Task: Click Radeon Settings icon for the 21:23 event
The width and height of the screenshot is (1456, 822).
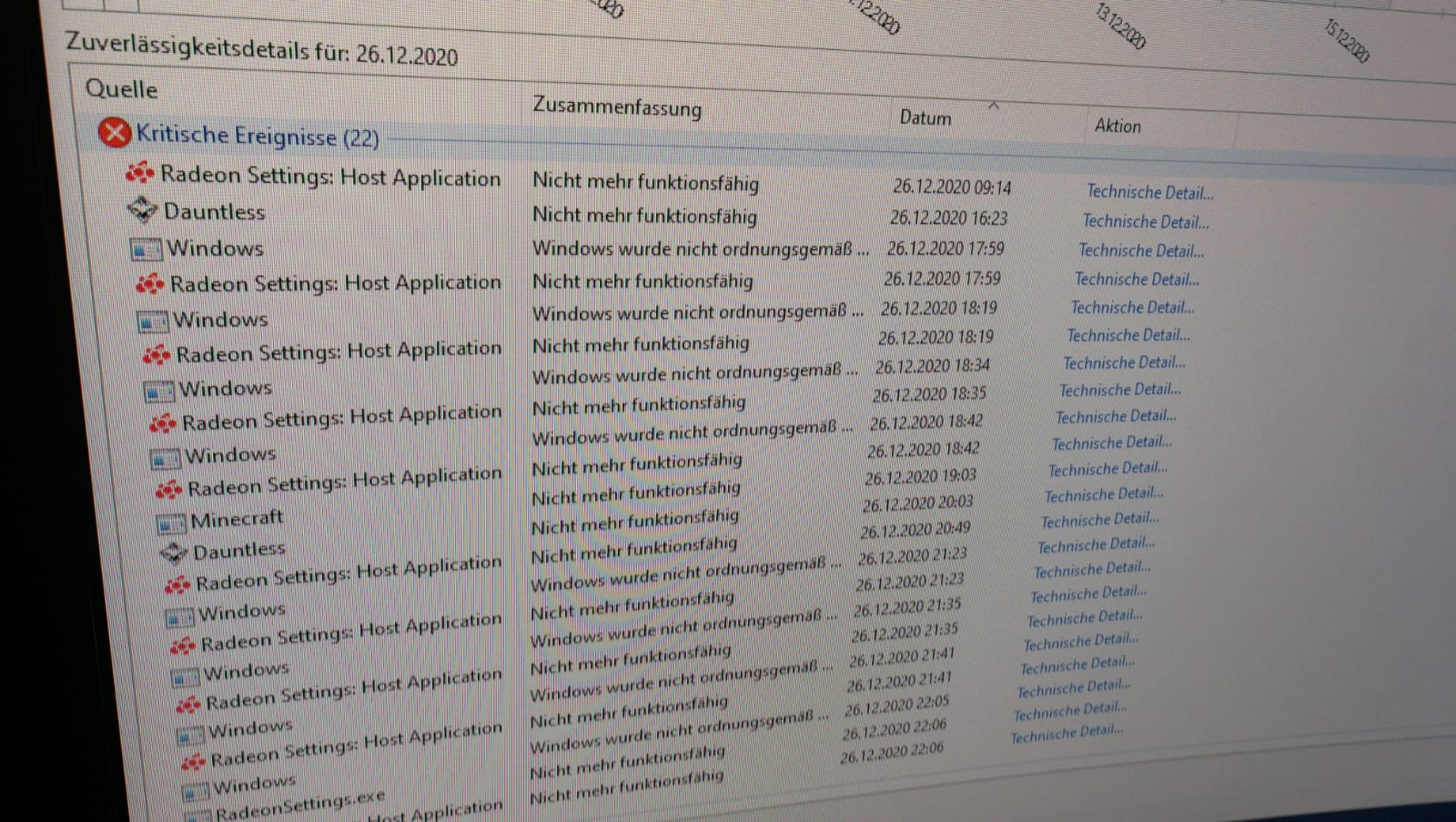Action: [183, 645]
